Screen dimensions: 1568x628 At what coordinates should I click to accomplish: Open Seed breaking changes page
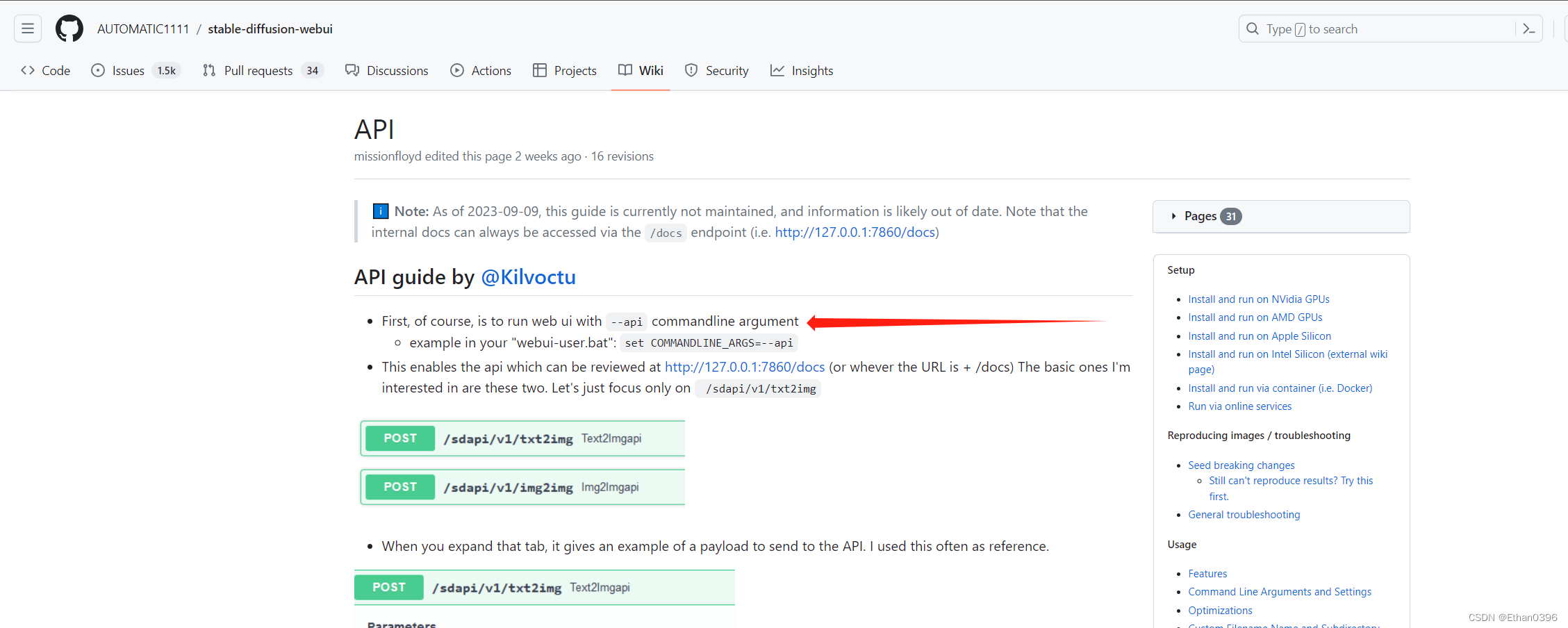1241,465
